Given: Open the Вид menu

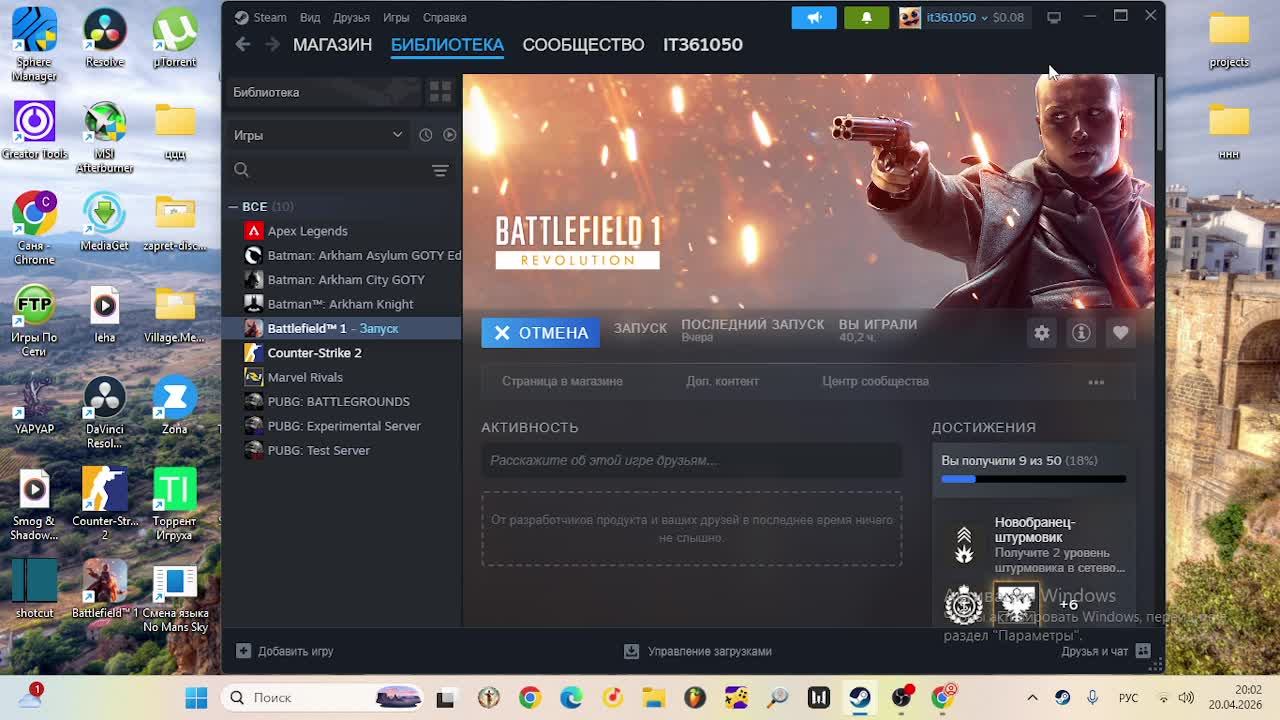Looking at the screenshot, I should (x=310, y=17).
